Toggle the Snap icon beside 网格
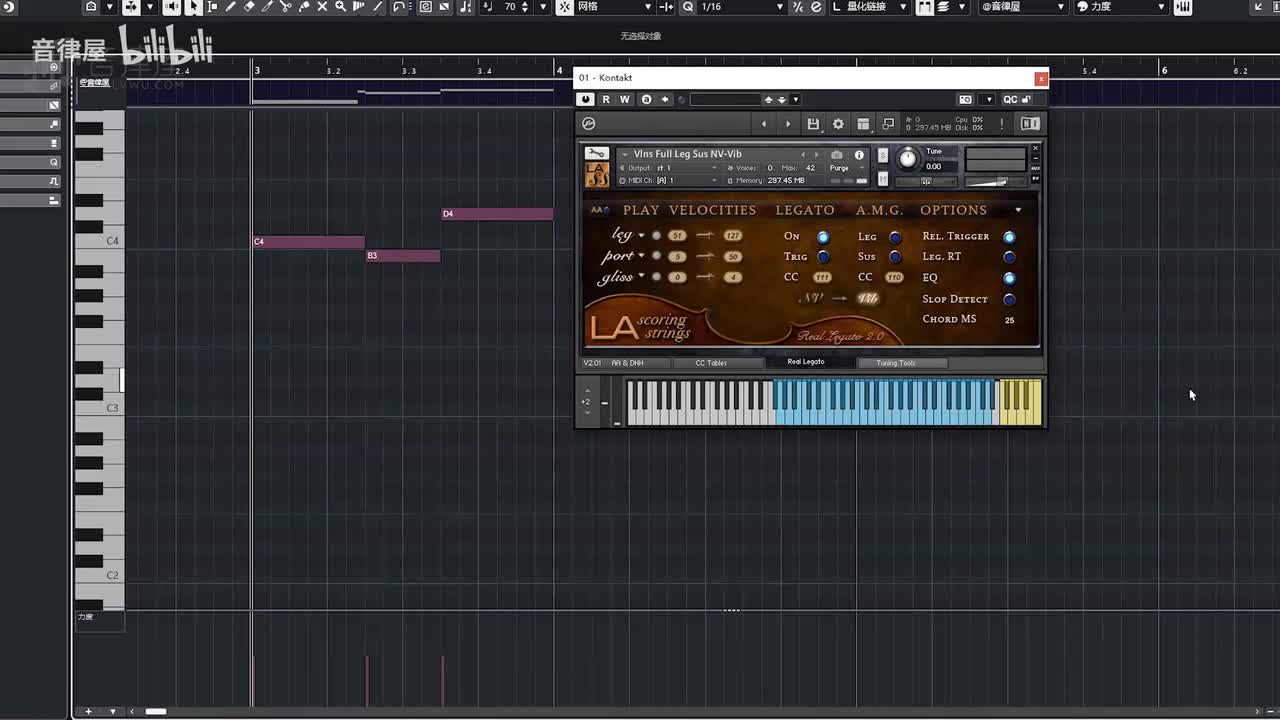This screenshot has height=720, width=1280. pos(564,7)
